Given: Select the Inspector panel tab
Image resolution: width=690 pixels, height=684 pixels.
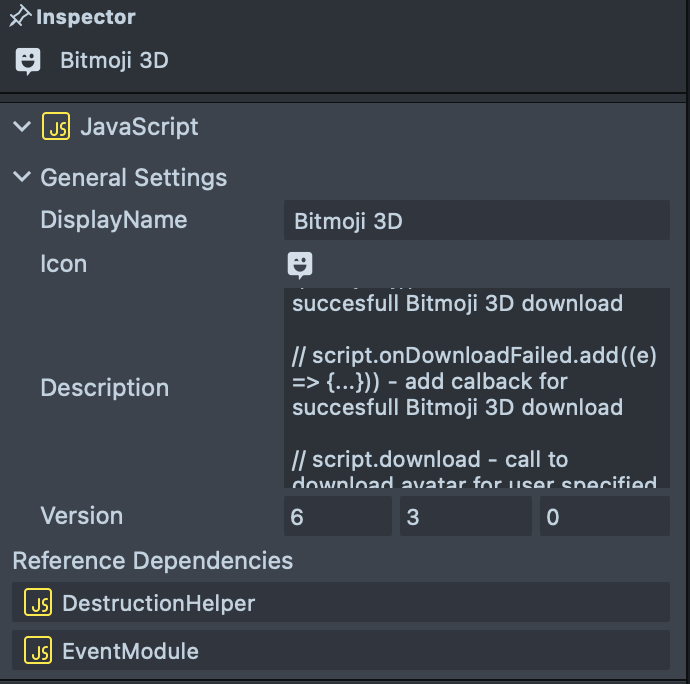Looking at the screenshot, I should tap(85, 17).
